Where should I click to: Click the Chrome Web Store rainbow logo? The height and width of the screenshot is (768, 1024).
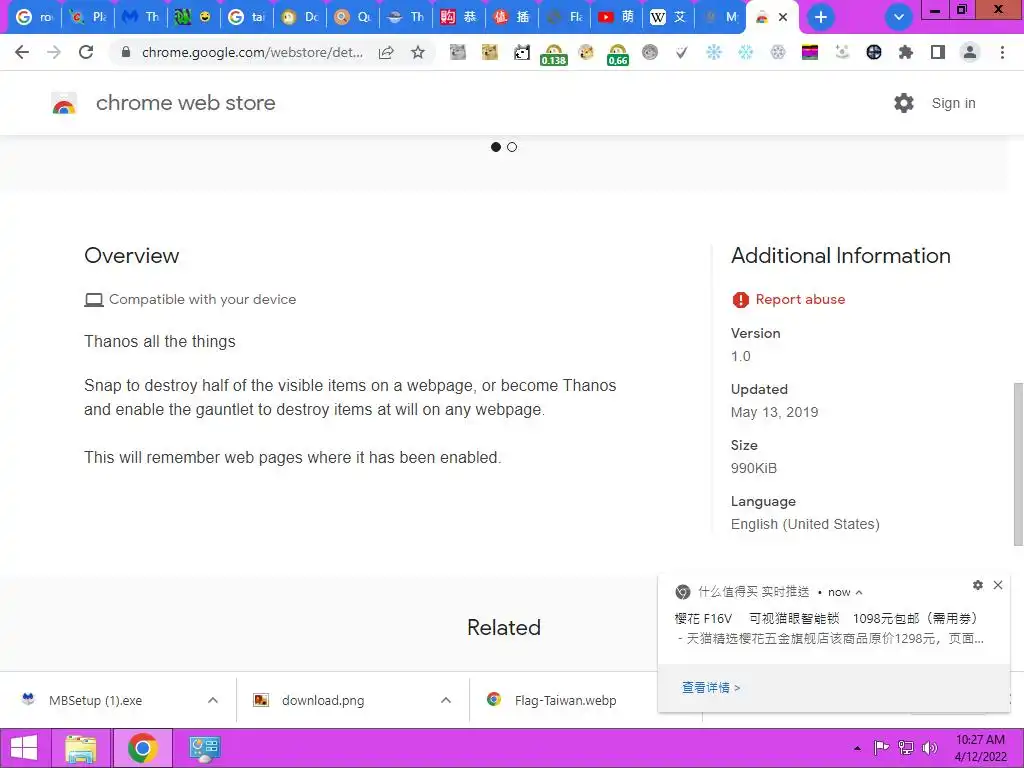tap(64, 103)
